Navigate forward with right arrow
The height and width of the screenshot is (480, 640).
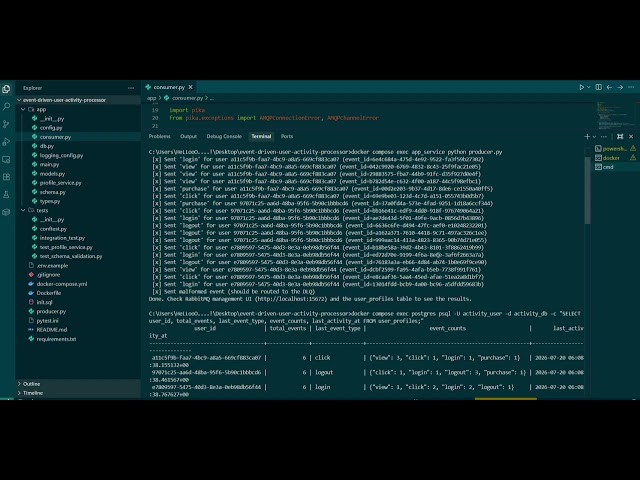(620, 87)
